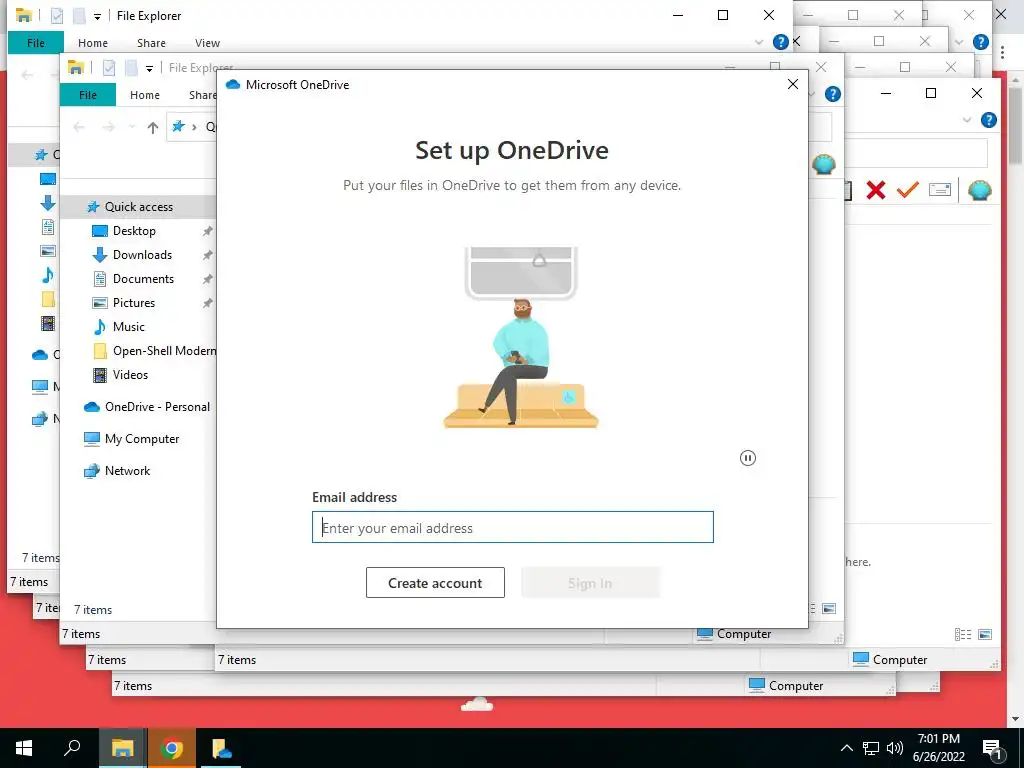This screenshot has height=768, width=1024.
Task: Click pin icon next to Downloads
Action: click(x=208, y=255)
